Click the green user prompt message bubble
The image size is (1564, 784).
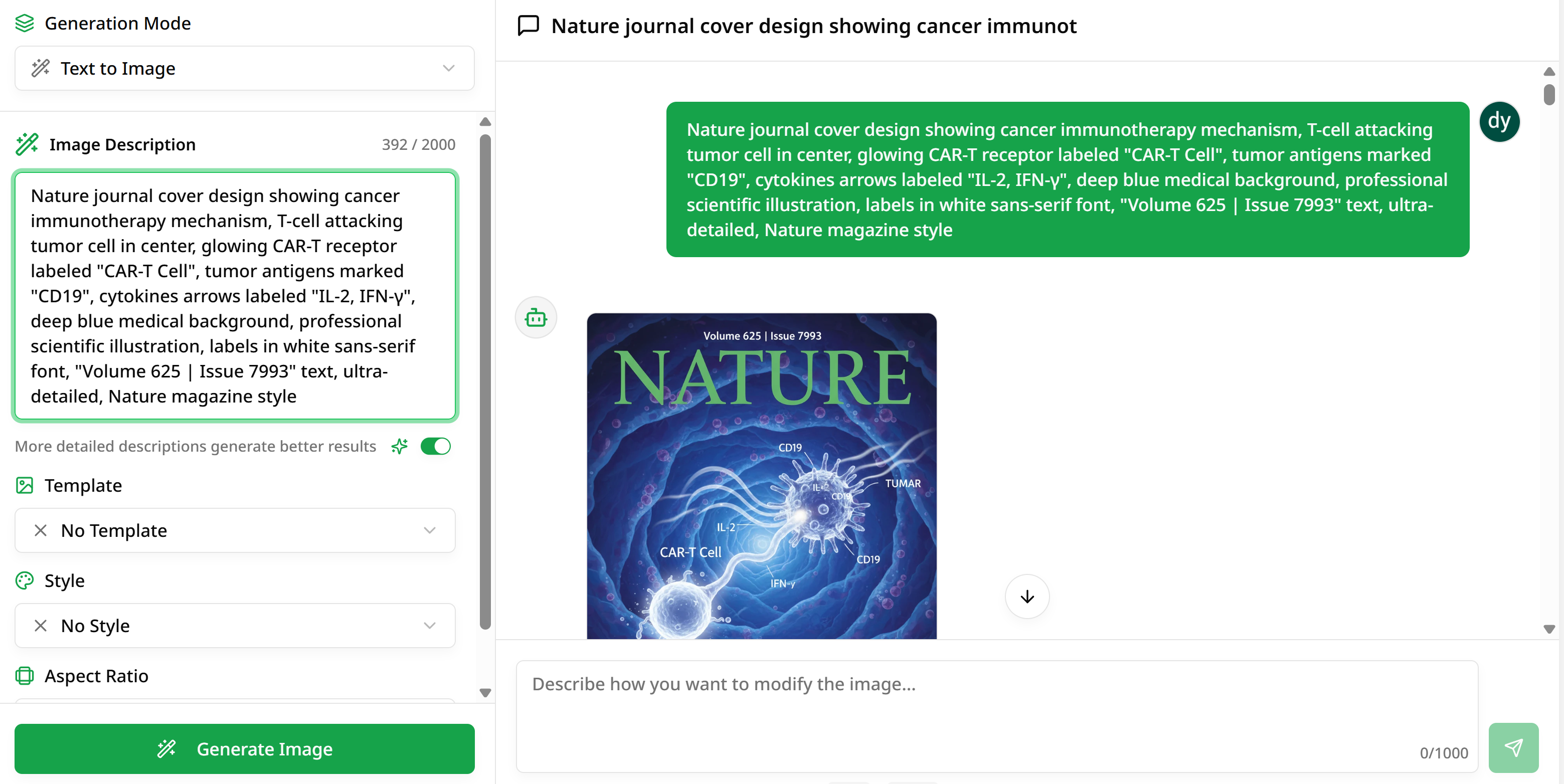tap(1068, 179)
